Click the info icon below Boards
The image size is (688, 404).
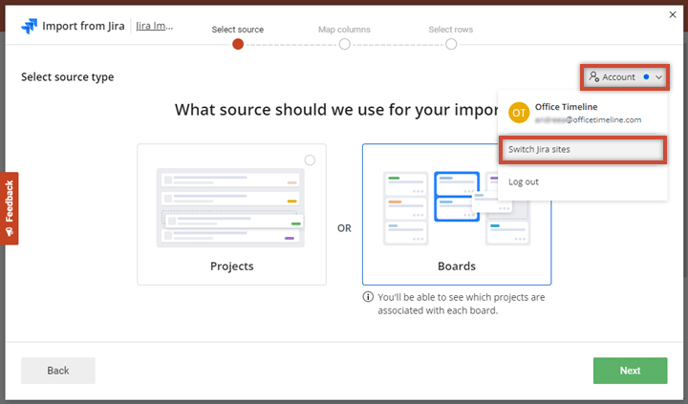coord(368,297)
